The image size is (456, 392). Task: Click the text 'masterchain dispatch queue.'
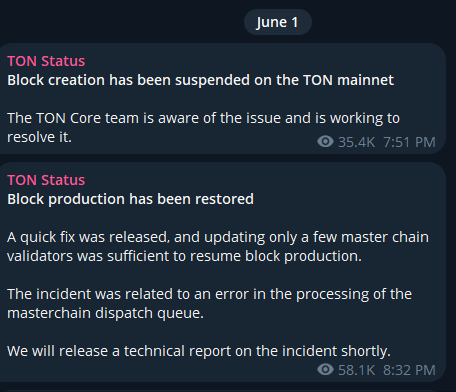point(105,313)
